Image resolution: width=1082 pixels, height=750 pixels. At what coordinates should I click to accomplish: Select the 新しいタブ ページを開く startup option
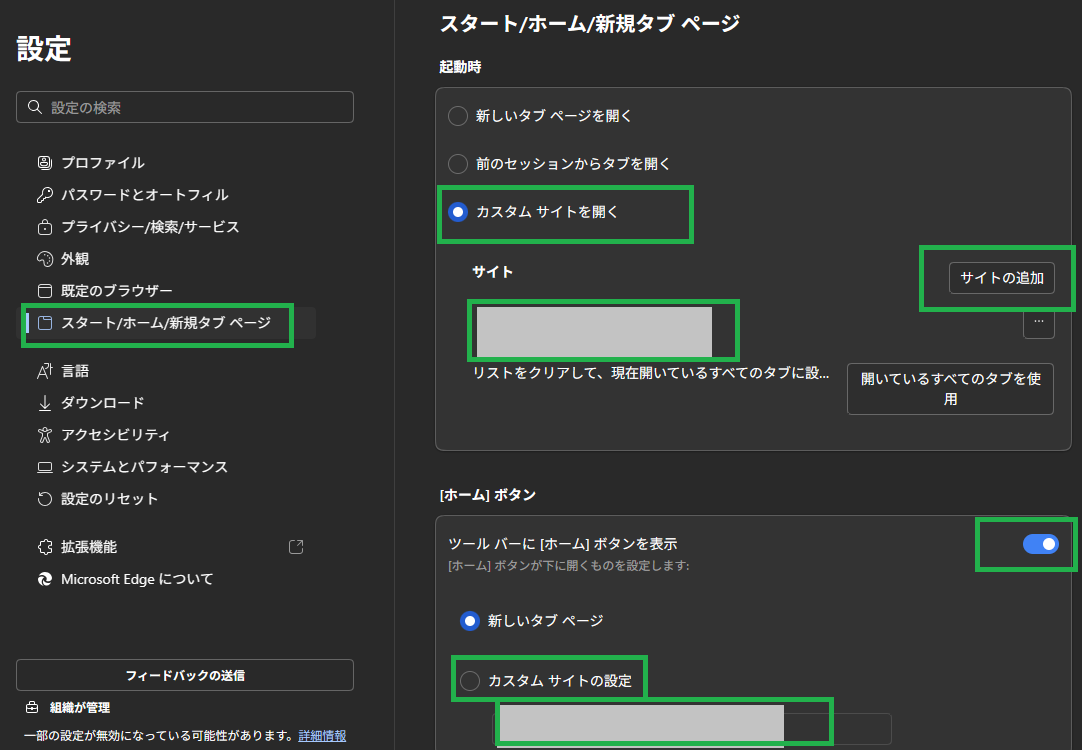[x=458, y=116]
